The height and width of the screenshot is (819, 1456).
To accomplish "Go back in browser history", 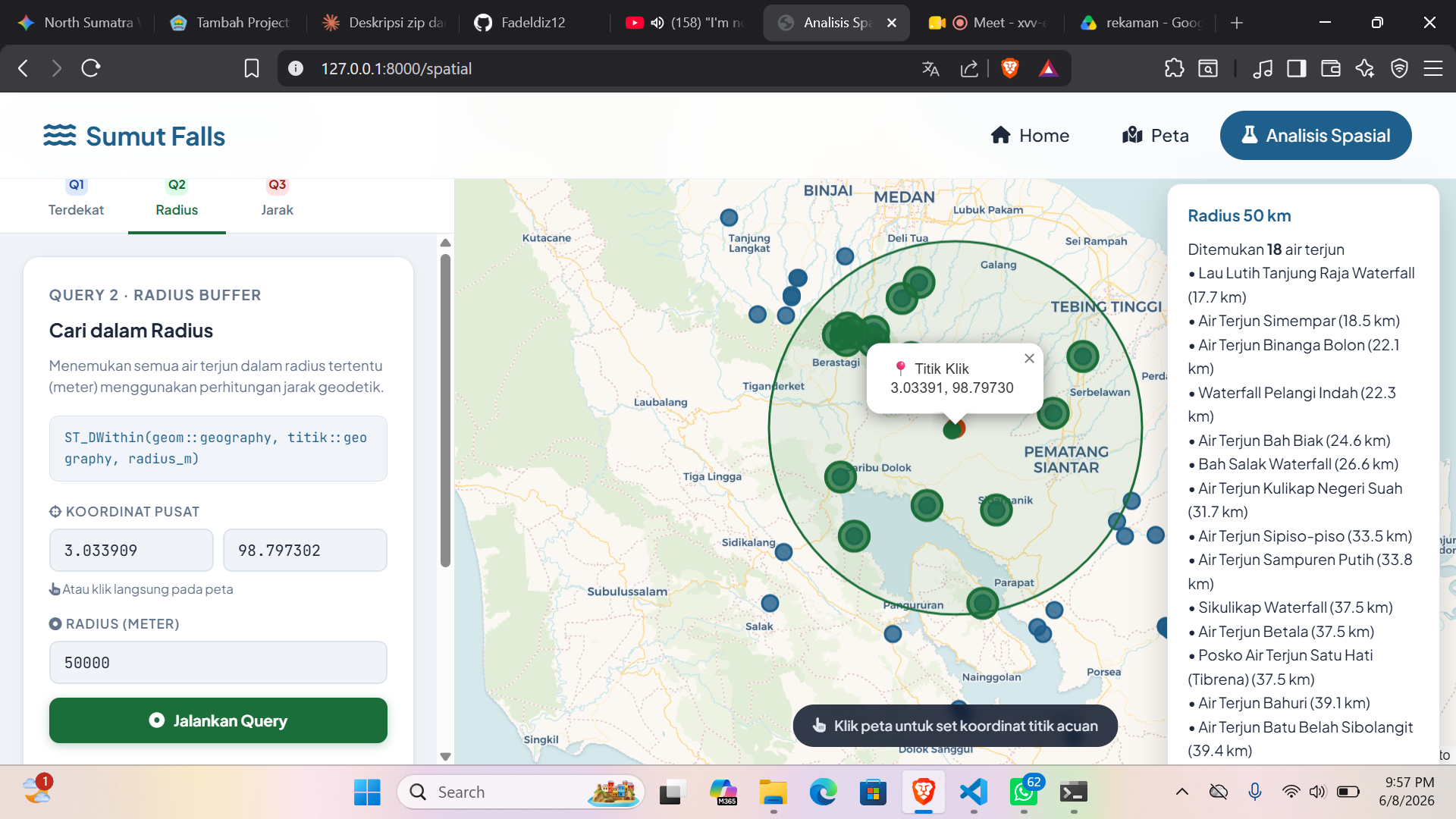I will [x=24, y=68].
